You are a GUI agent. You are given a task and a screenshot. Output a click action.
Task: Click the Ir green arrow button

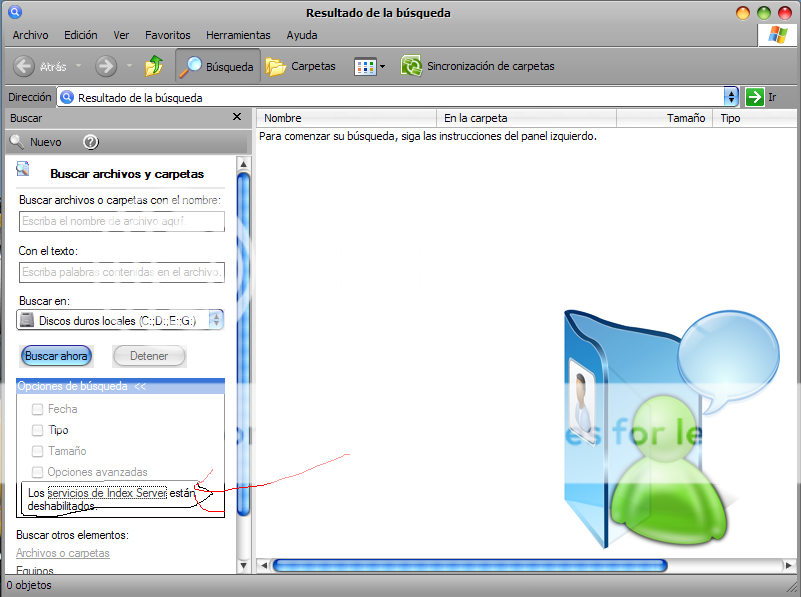point(755,97)
